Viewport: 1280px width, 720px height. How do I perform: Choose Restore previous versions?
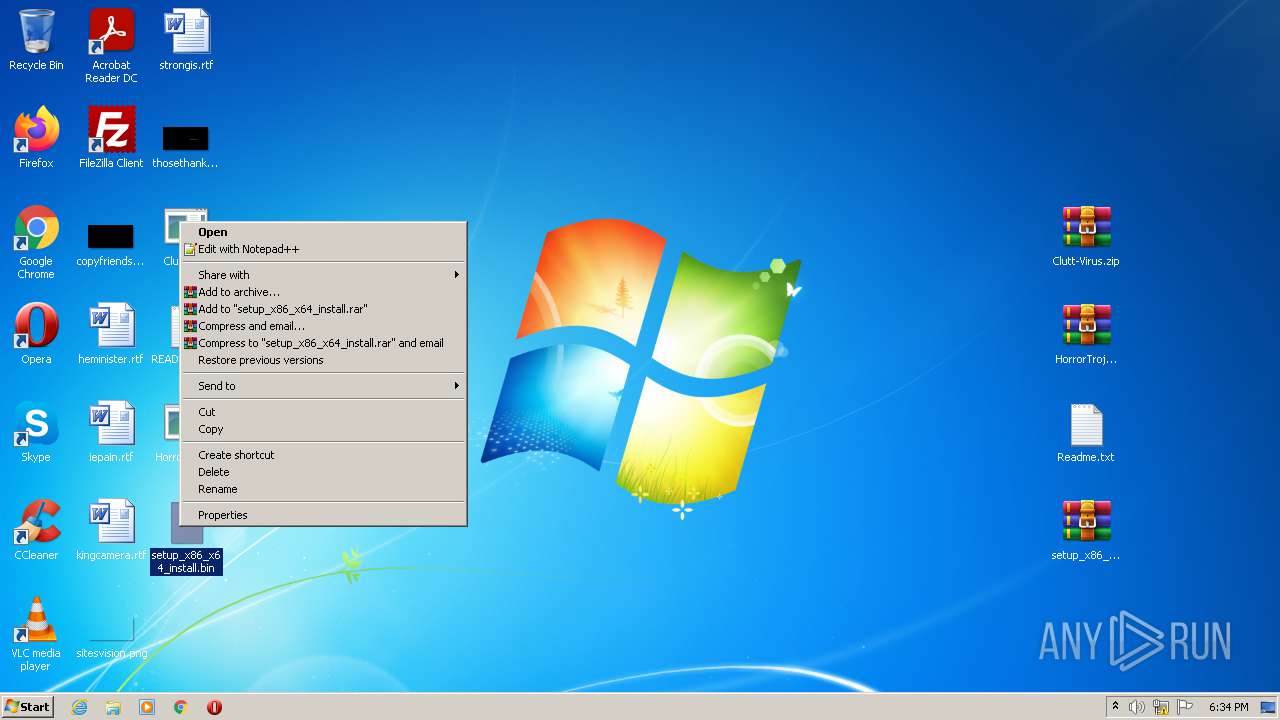pyautogui.click(x=323, y=360)
